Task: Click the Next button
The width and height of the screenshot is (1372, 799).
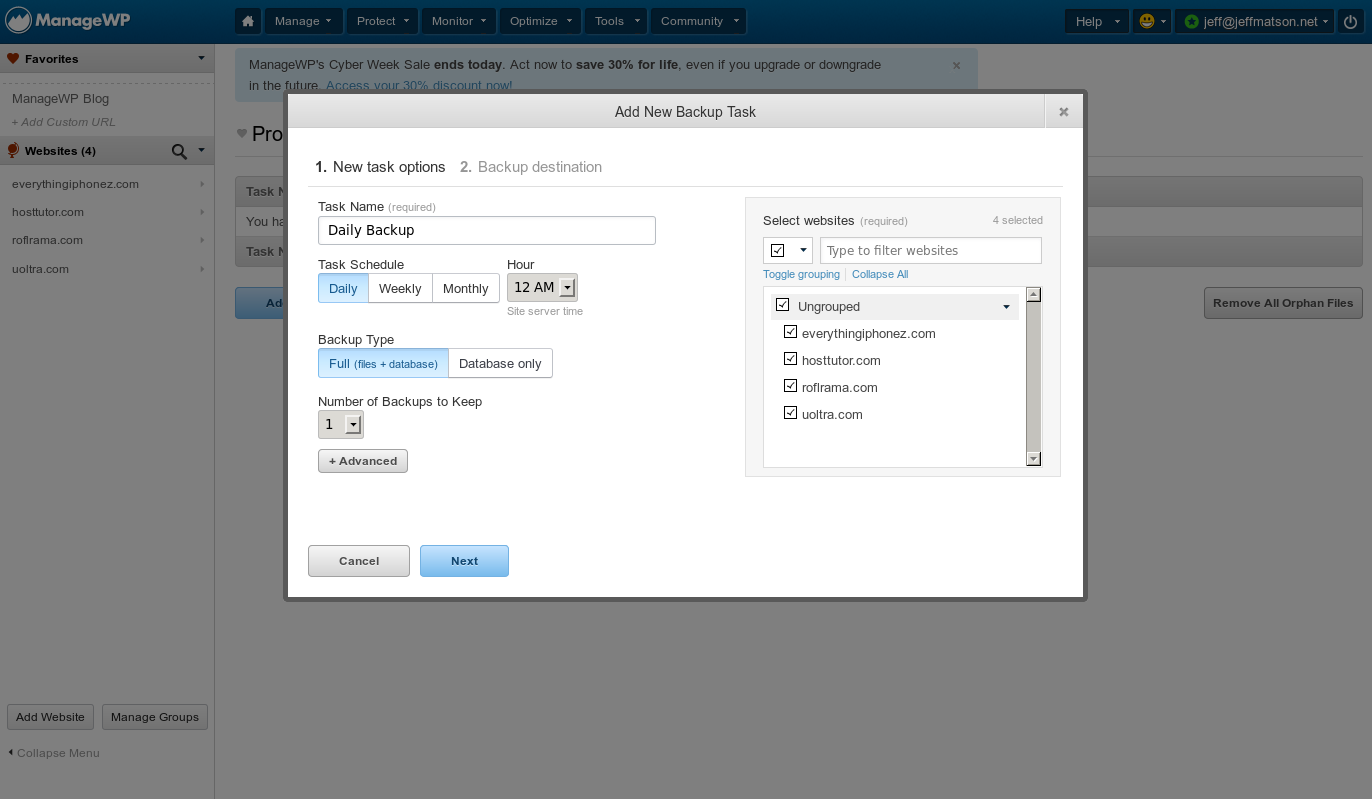Action: point(464,561)
